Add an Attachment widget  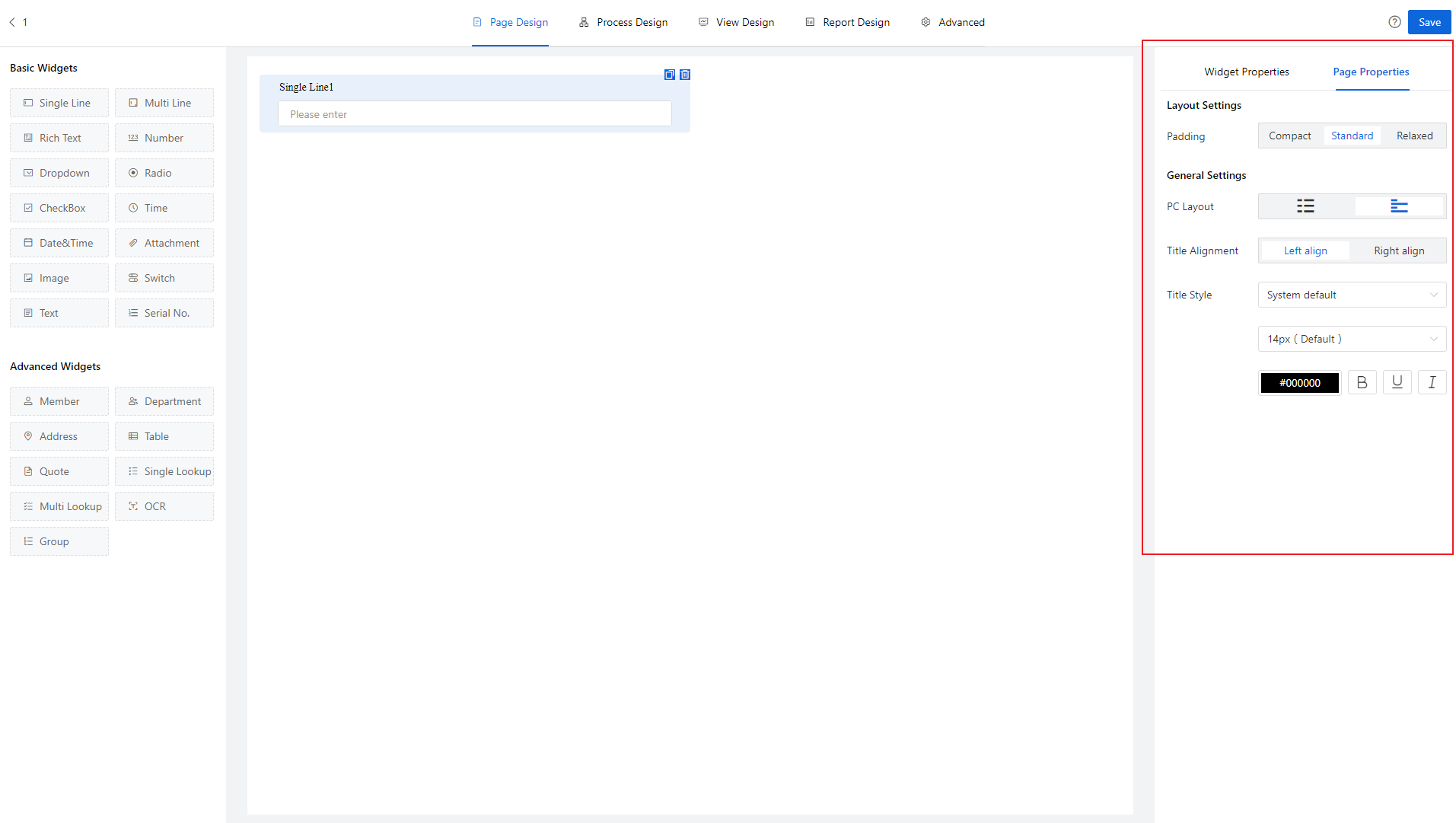[x=164, y=243]
